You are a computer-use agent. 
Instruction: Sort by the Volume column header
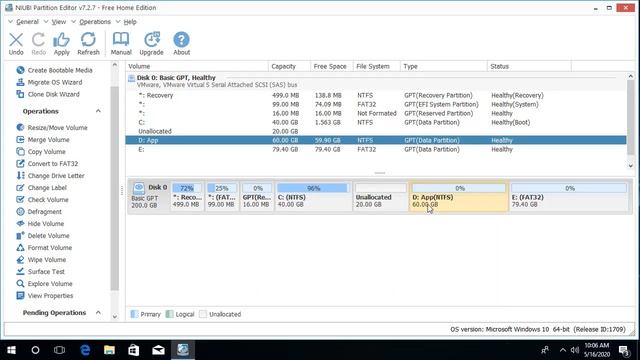click(x=197, y=66)
